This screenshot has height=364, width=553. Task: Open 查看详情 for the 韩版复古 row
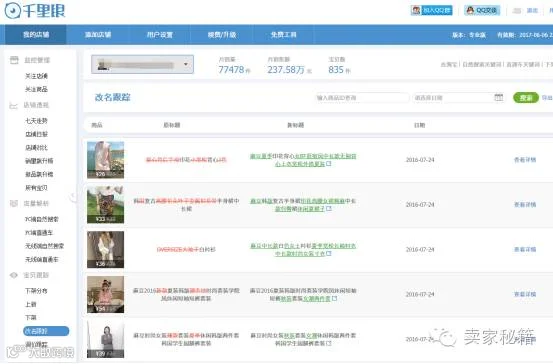click(525, 205)
